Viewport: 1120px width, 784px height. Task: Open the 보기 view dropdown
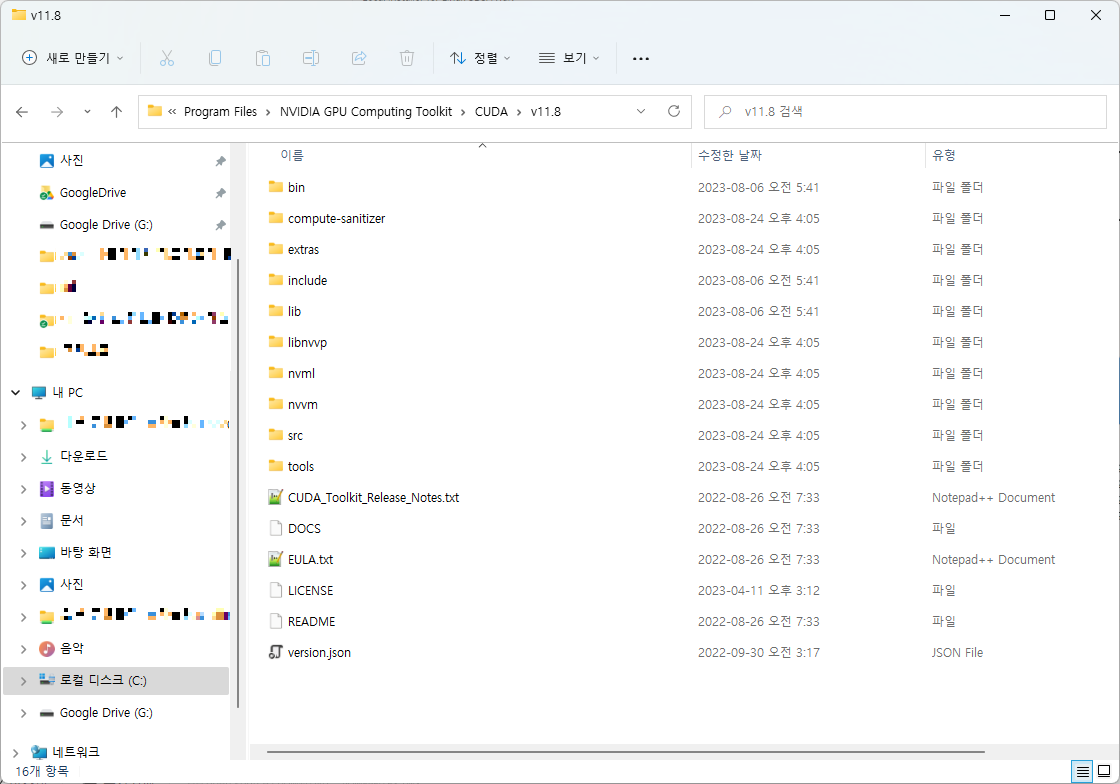569,59
